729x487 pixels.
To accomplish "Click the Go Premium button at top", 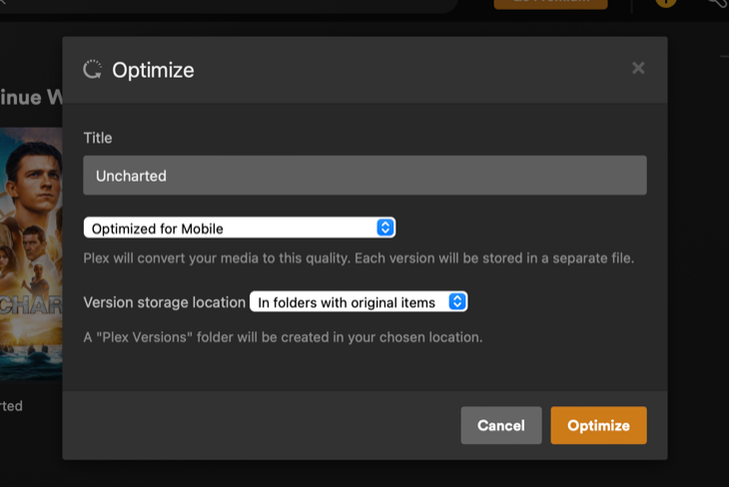I will tap(550, 4).
